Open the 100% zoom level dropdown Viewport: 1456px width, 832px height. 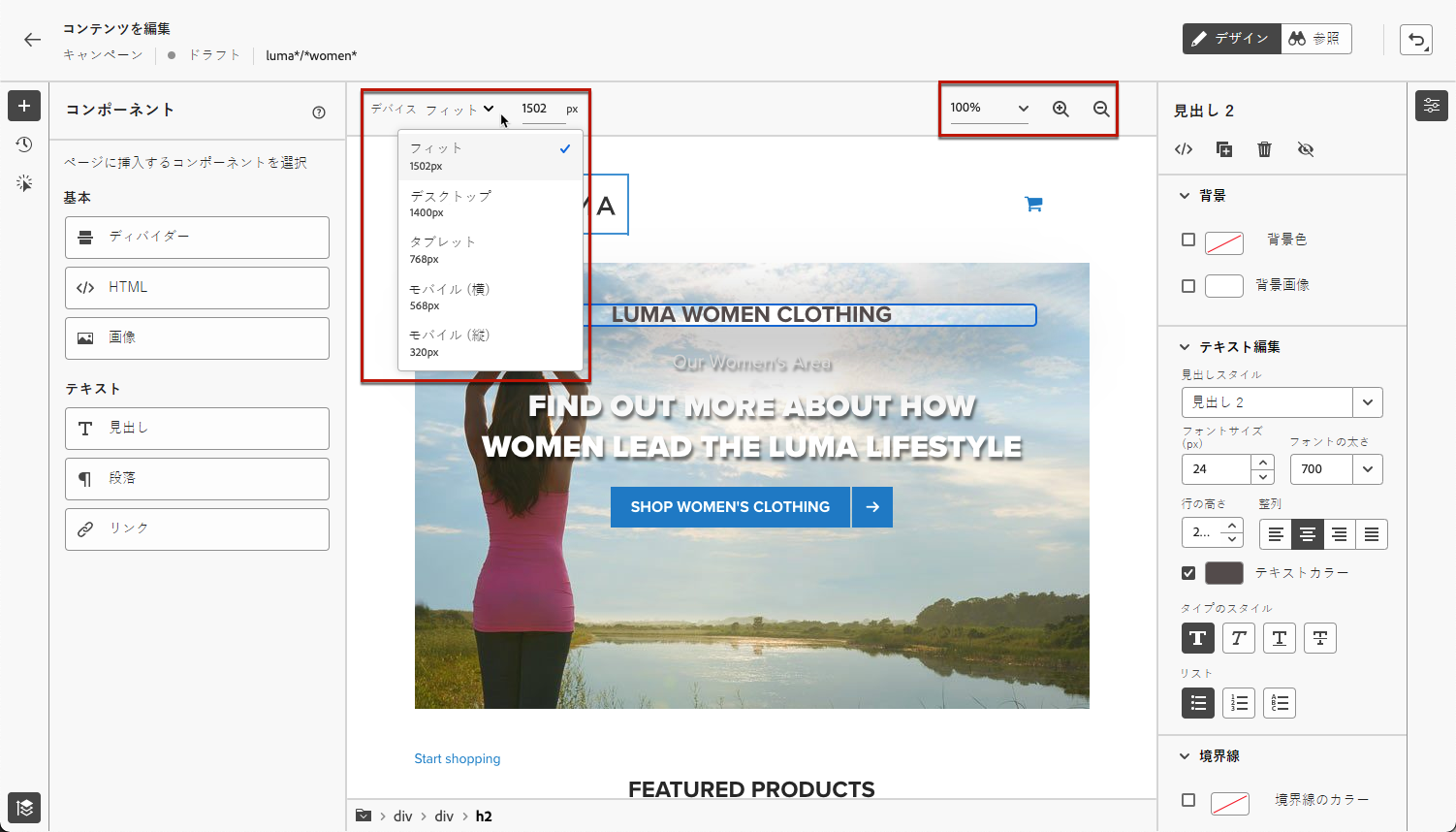click(990, 109)
